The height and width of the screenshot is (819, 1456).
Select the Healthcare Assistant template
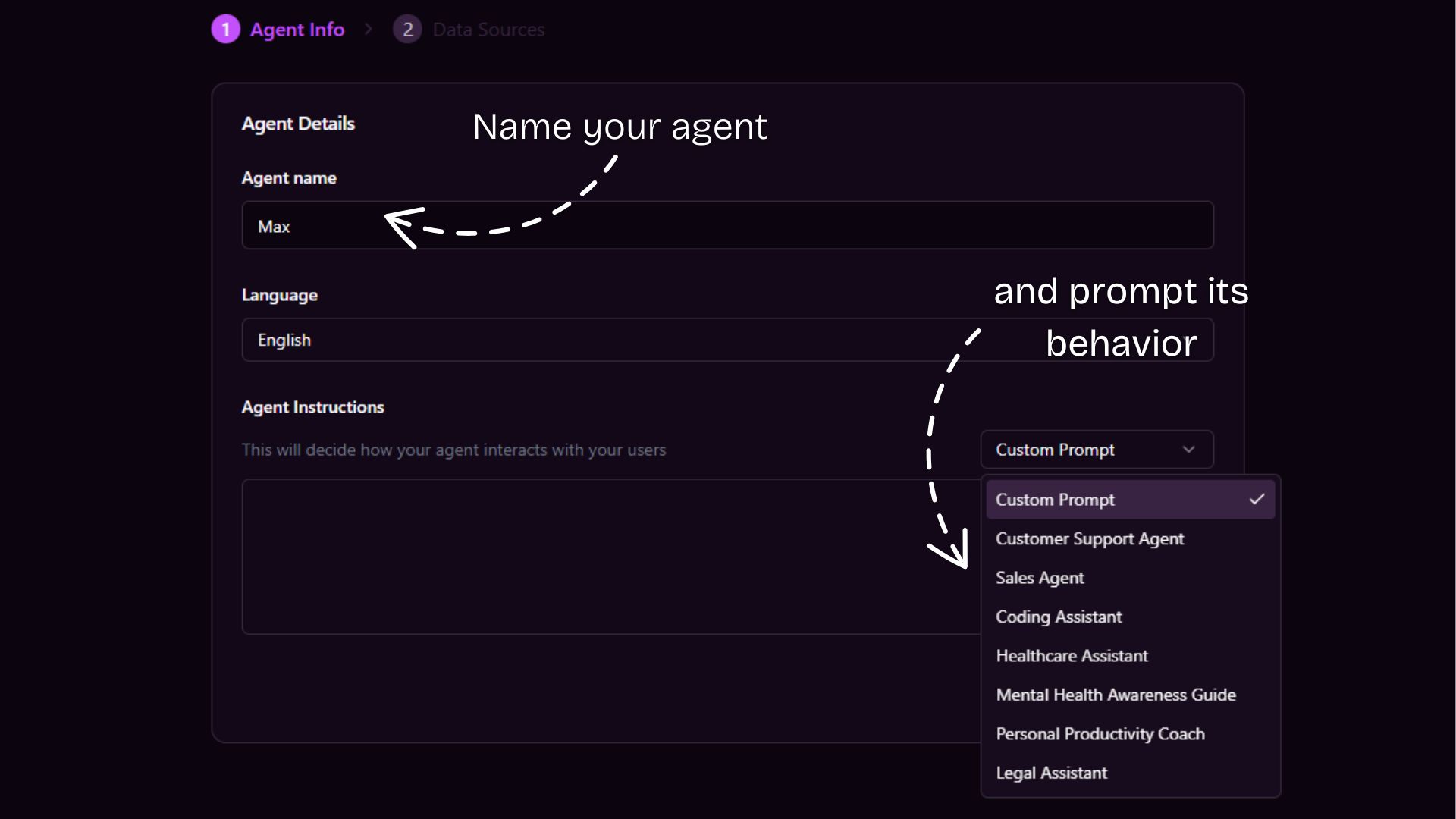click(1072, 656)
